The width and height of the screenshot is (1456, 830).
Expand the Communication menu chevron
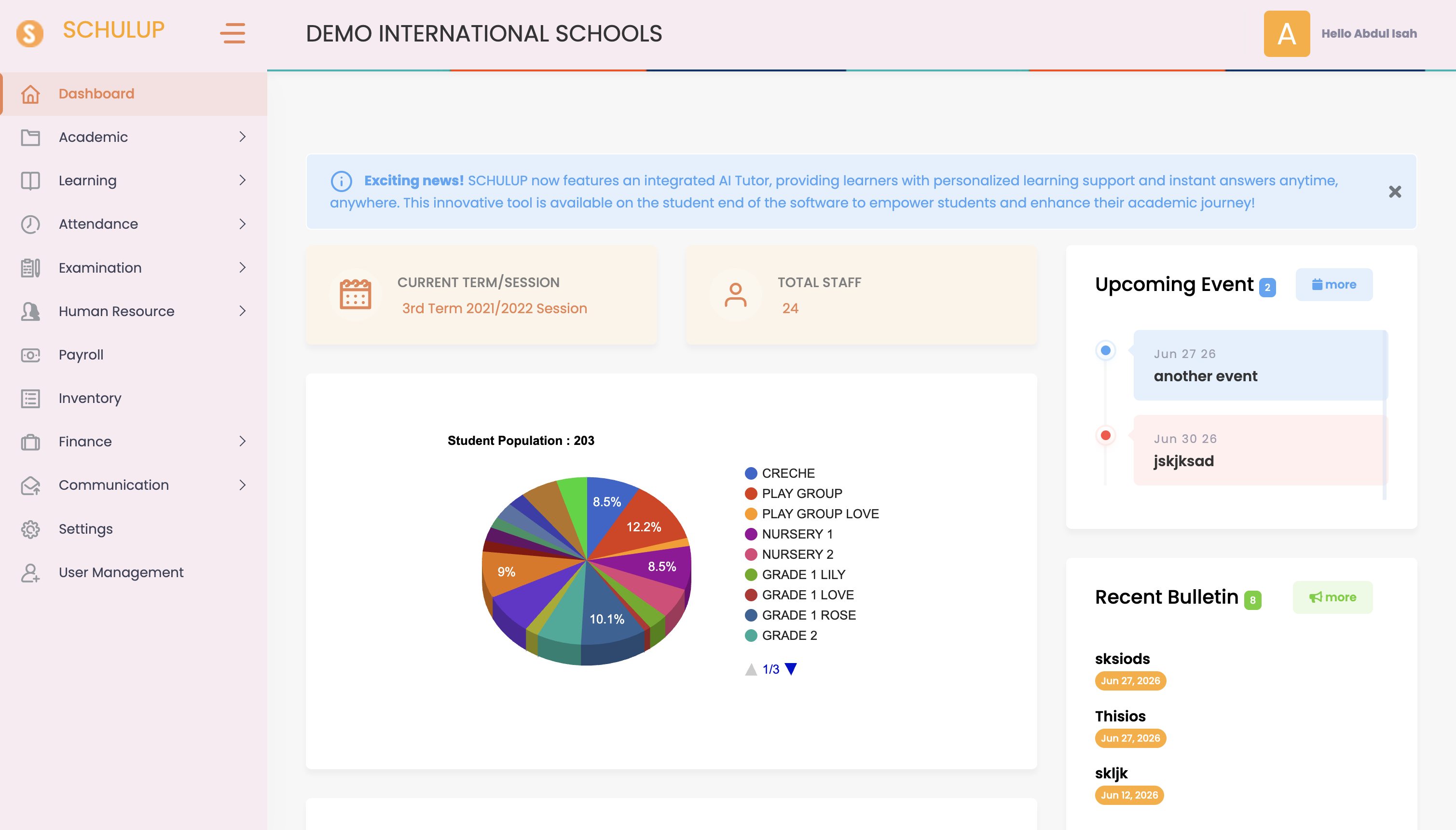(242, 485)
